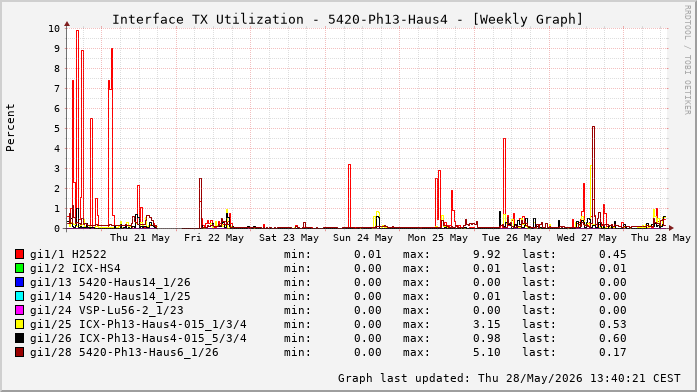The height and width of the screenshot is (392, 697).
Task: Click the 'Sat 23 May' x-axis label
Action: click(x=289, y=238)
